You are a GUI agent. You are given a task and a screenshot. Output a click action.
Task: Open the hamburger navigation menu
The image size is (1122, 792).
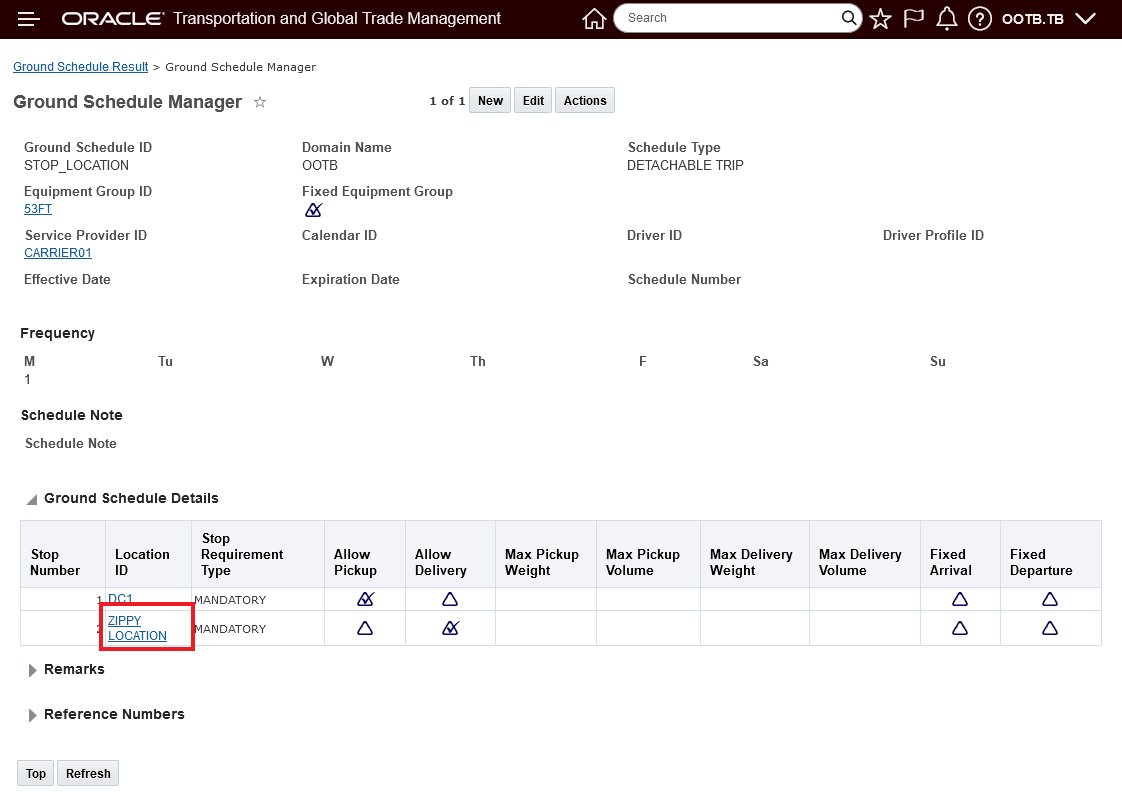[x=29, y=19]
